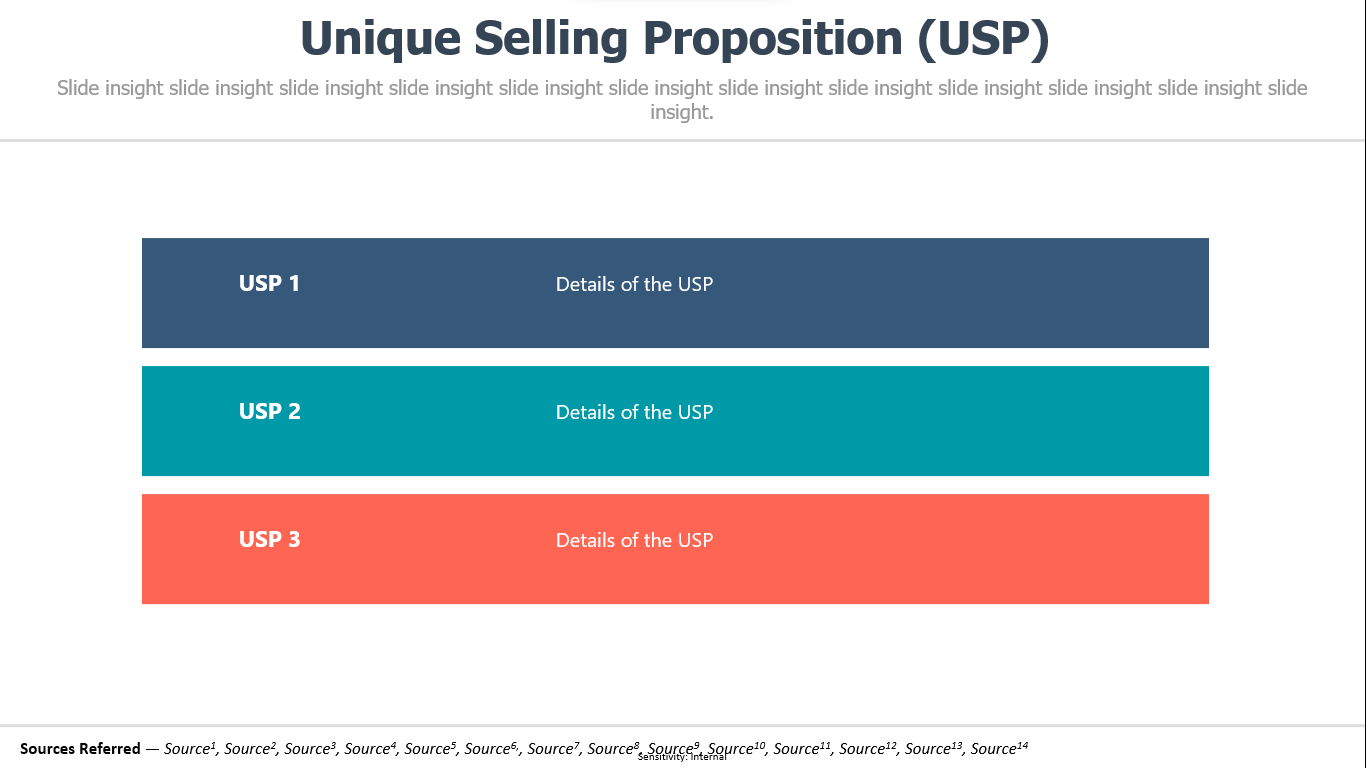Open Source 14 reference in footer

pyautogui.click(x=999, y=748)
